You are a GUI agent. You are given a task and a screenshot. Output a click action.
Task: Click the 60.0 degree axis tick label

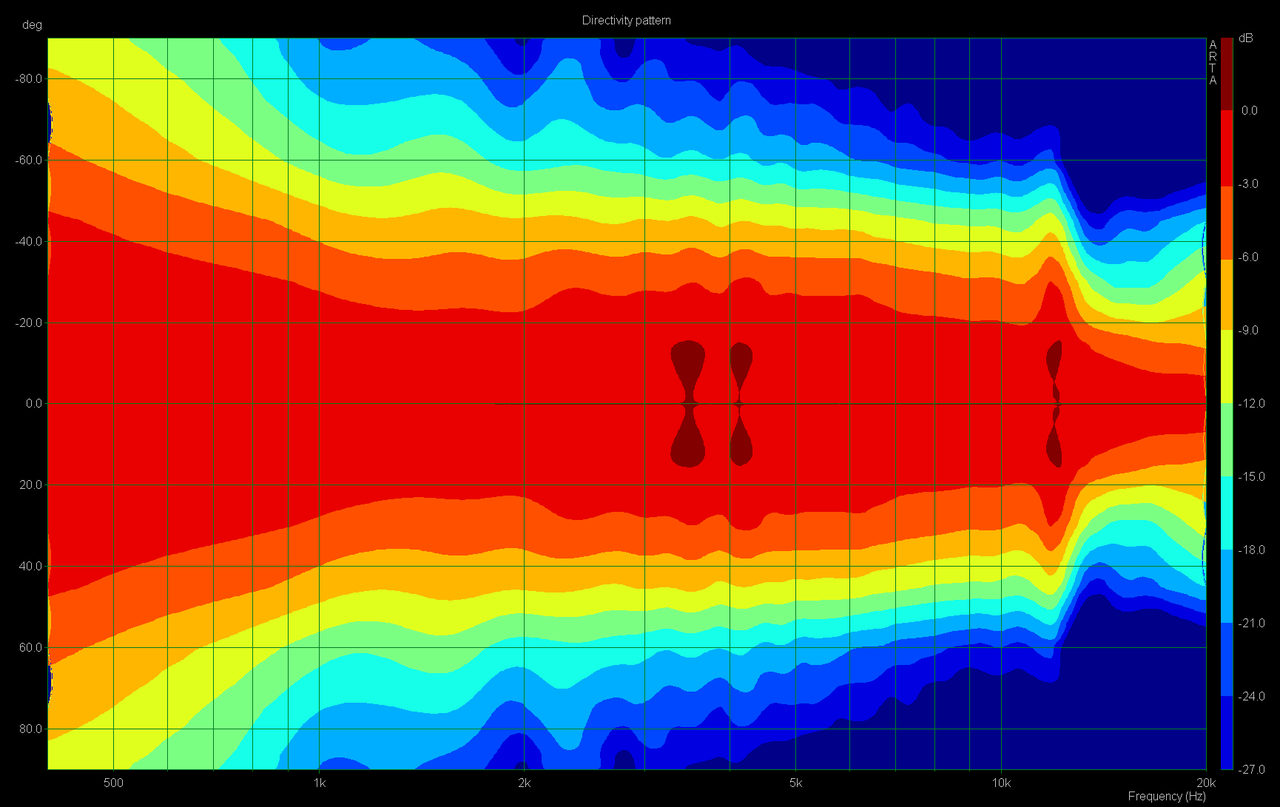click(30, 648)
